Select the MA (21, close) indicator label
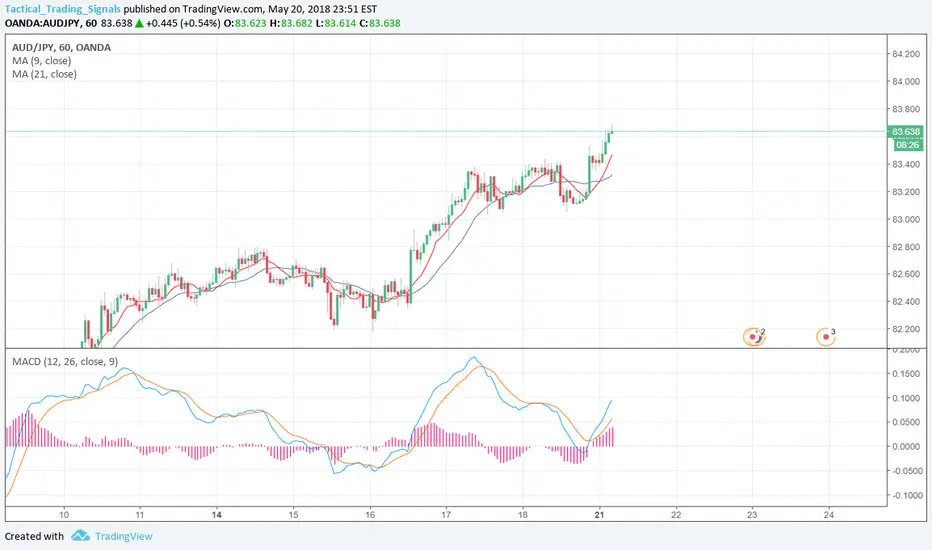The image size is (932, 550). [45, 74]
